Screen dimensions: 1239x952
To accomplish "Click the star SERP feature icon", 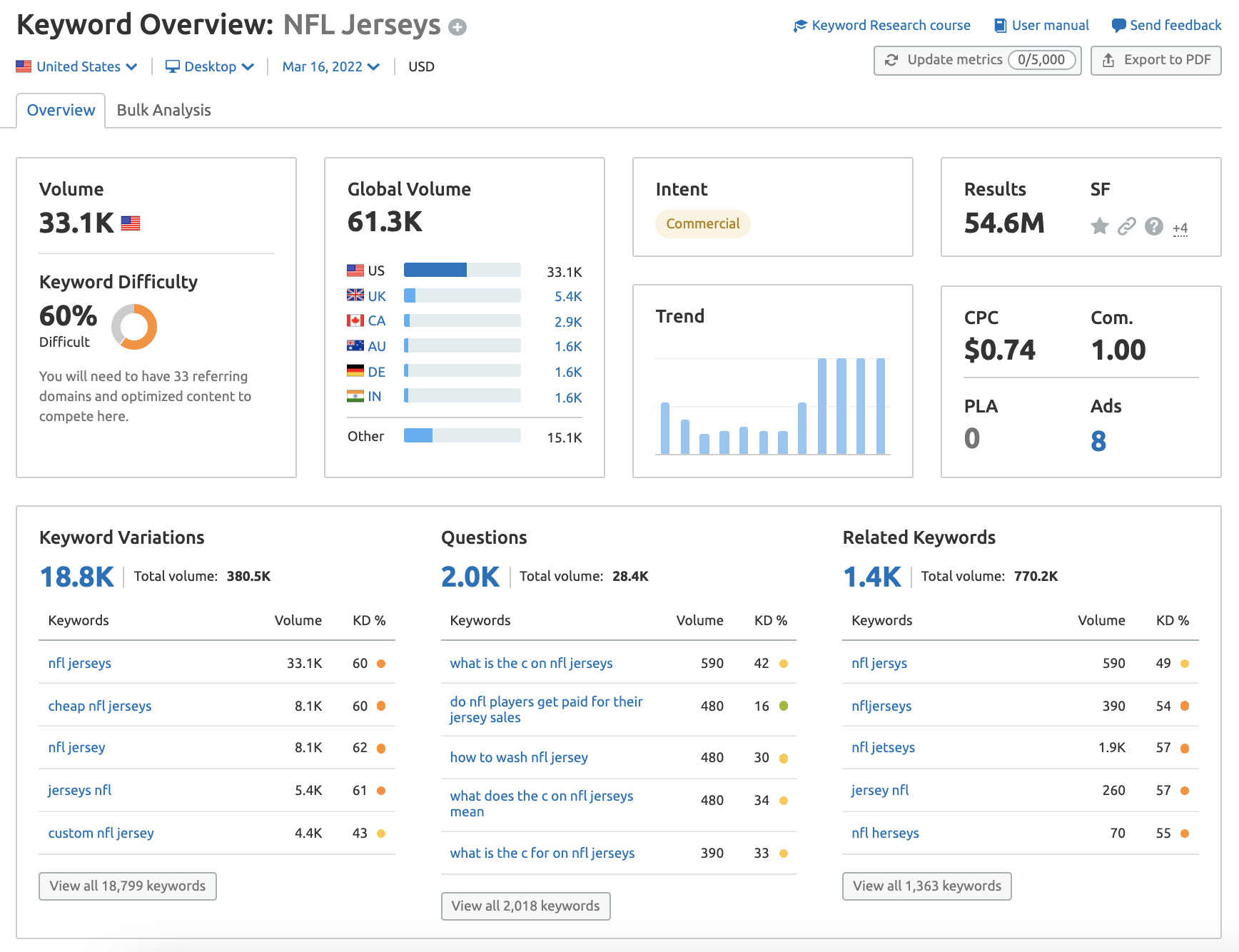I will [x=1099, y=226].
